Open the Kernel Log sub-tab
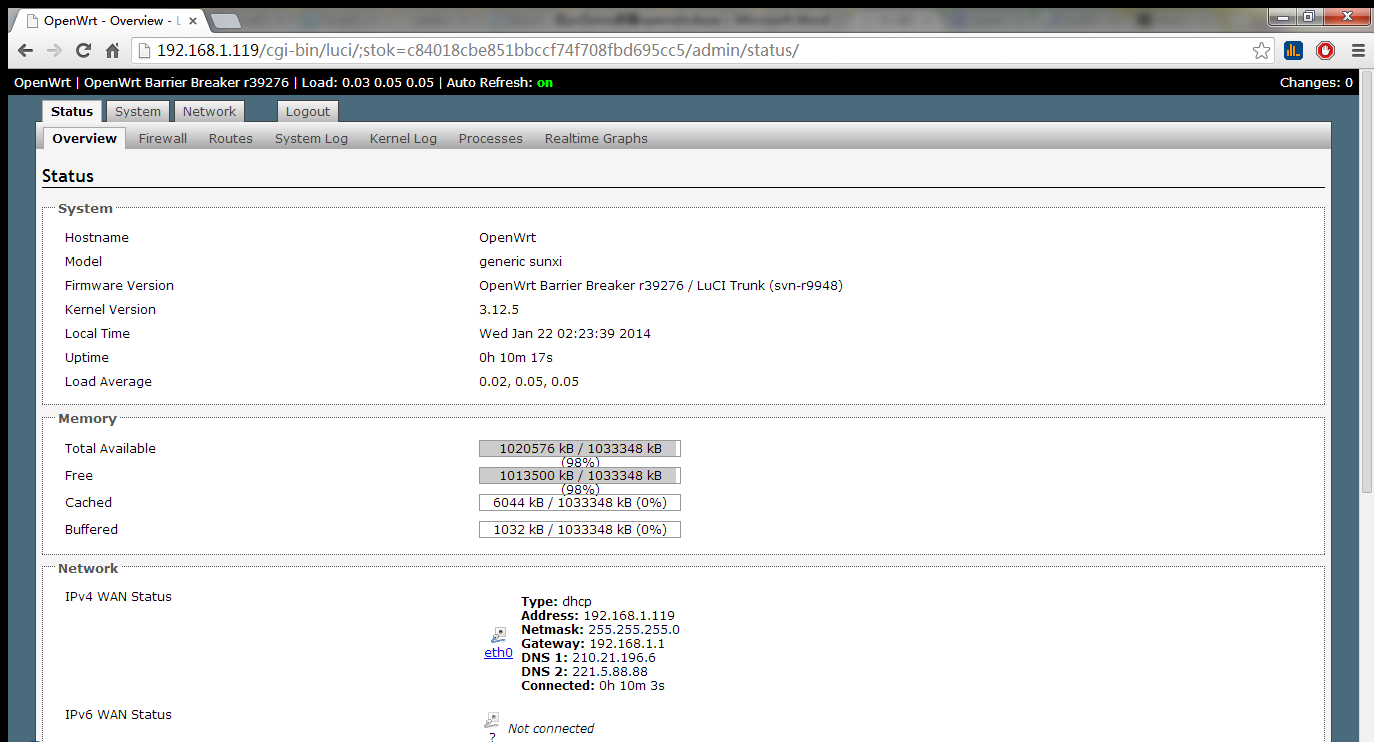 coord(403,139)
